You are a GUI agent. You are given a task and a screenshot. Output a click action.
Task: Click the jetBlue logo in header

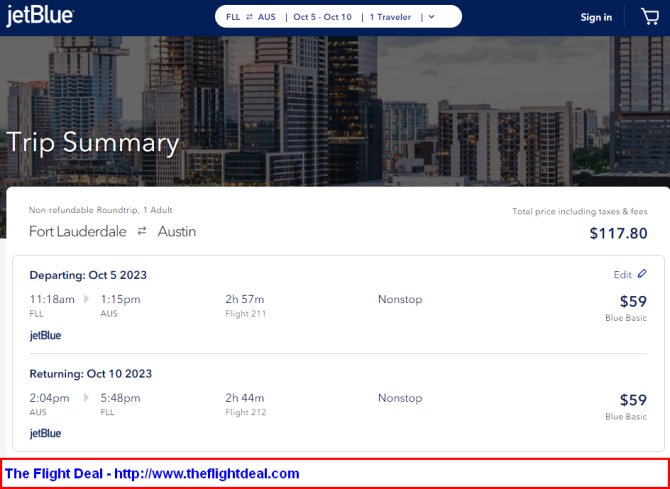40,17
